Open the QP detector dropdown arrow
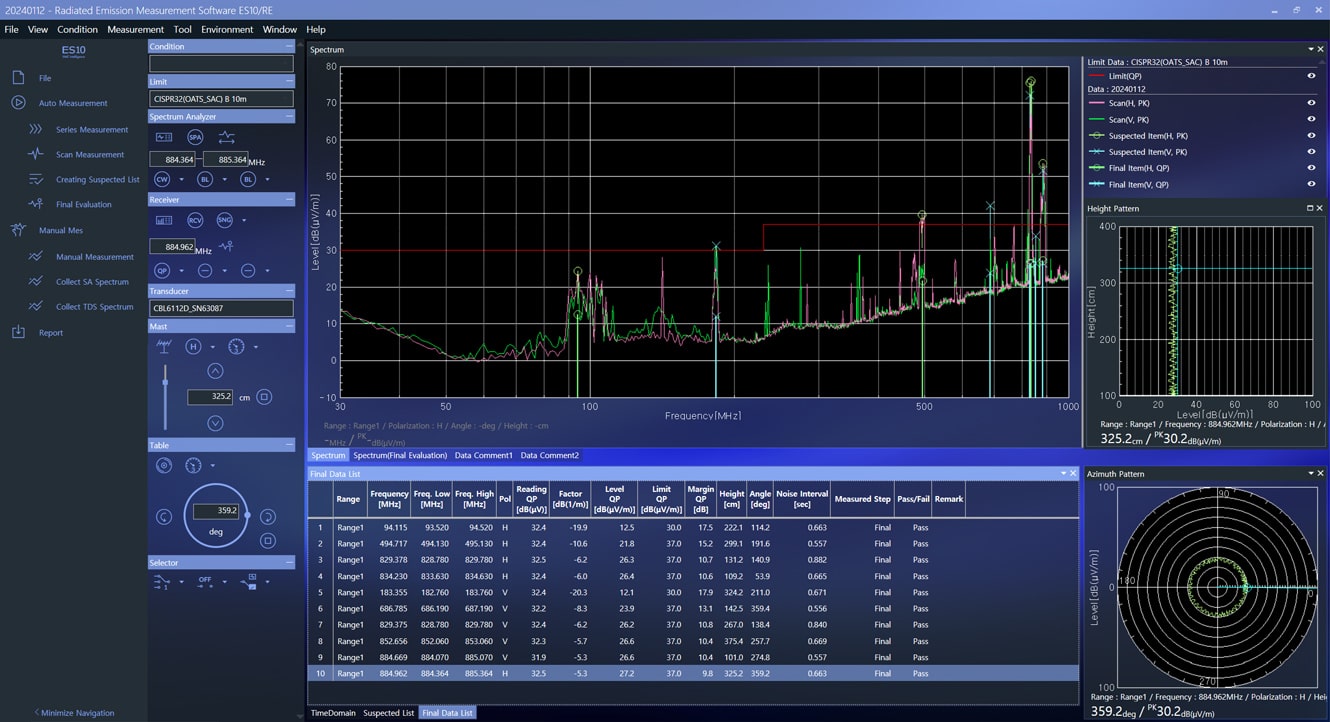Viewport: 1330px width, 722px height. (x=181, y=271)
